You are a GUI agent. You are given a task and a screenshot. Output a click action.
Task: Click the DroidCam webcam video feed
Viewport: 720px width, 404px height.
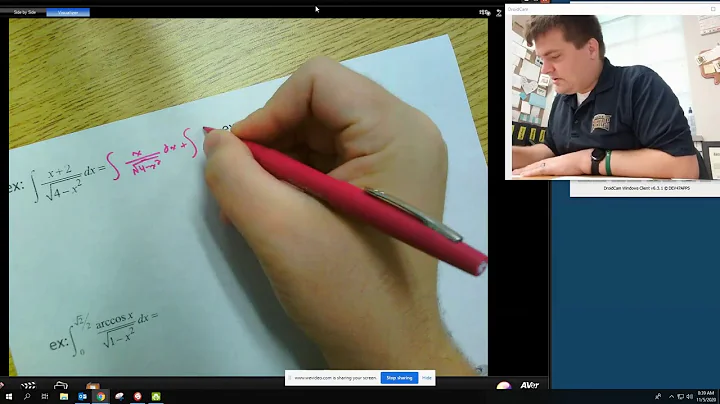tap(616, 96)
